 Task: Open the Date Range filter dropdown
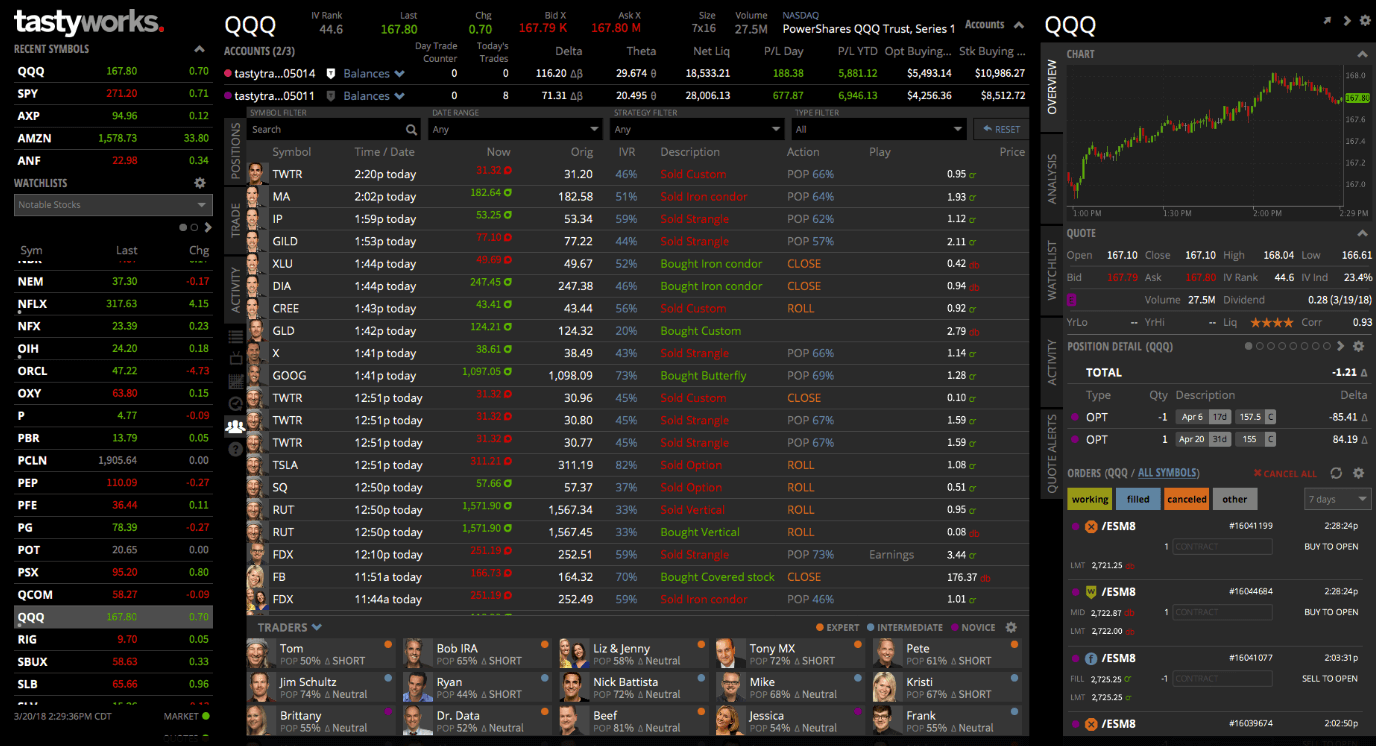tap(515, 130)
